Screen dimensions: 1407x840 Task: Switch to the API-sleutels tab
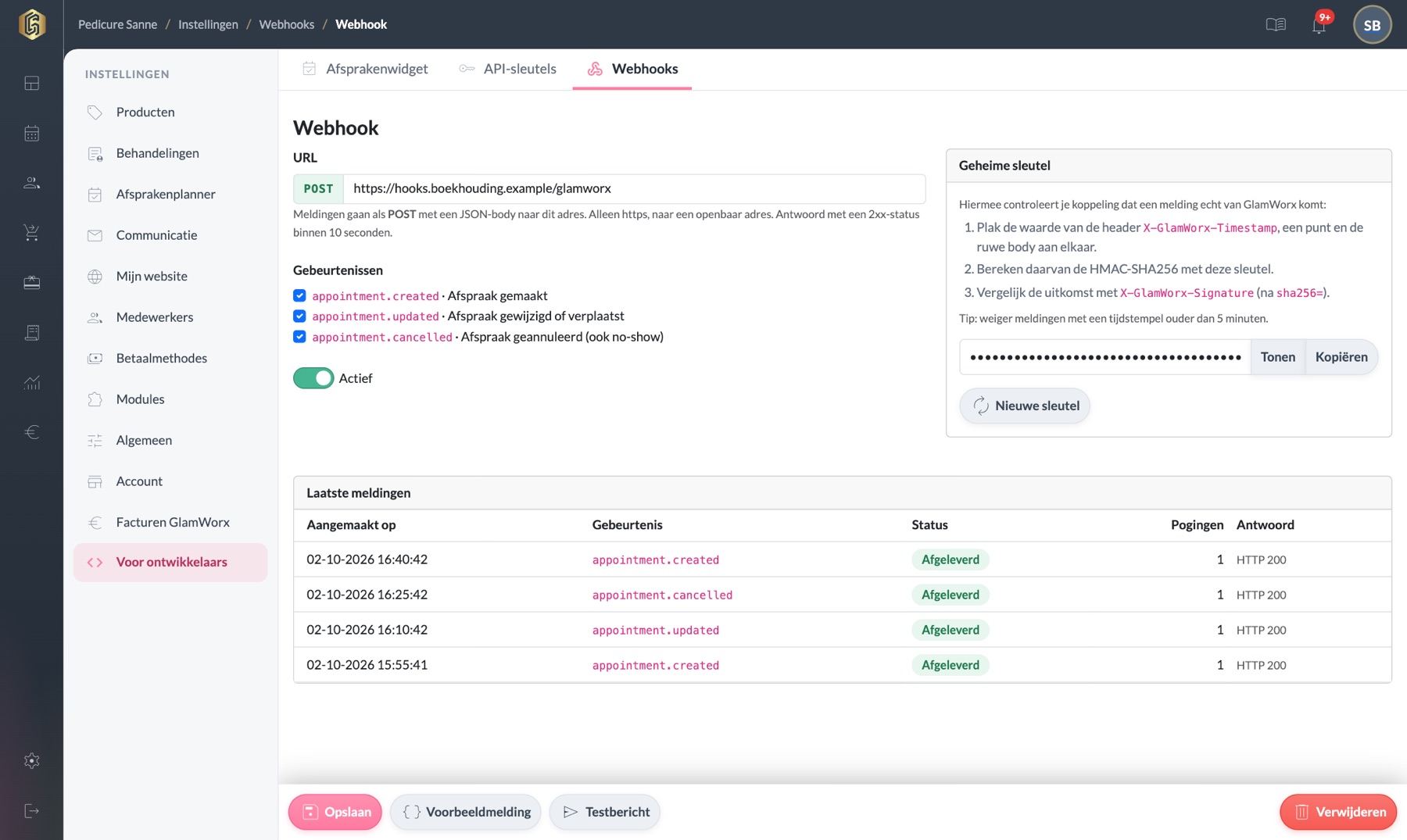click(x=508, y=69)
